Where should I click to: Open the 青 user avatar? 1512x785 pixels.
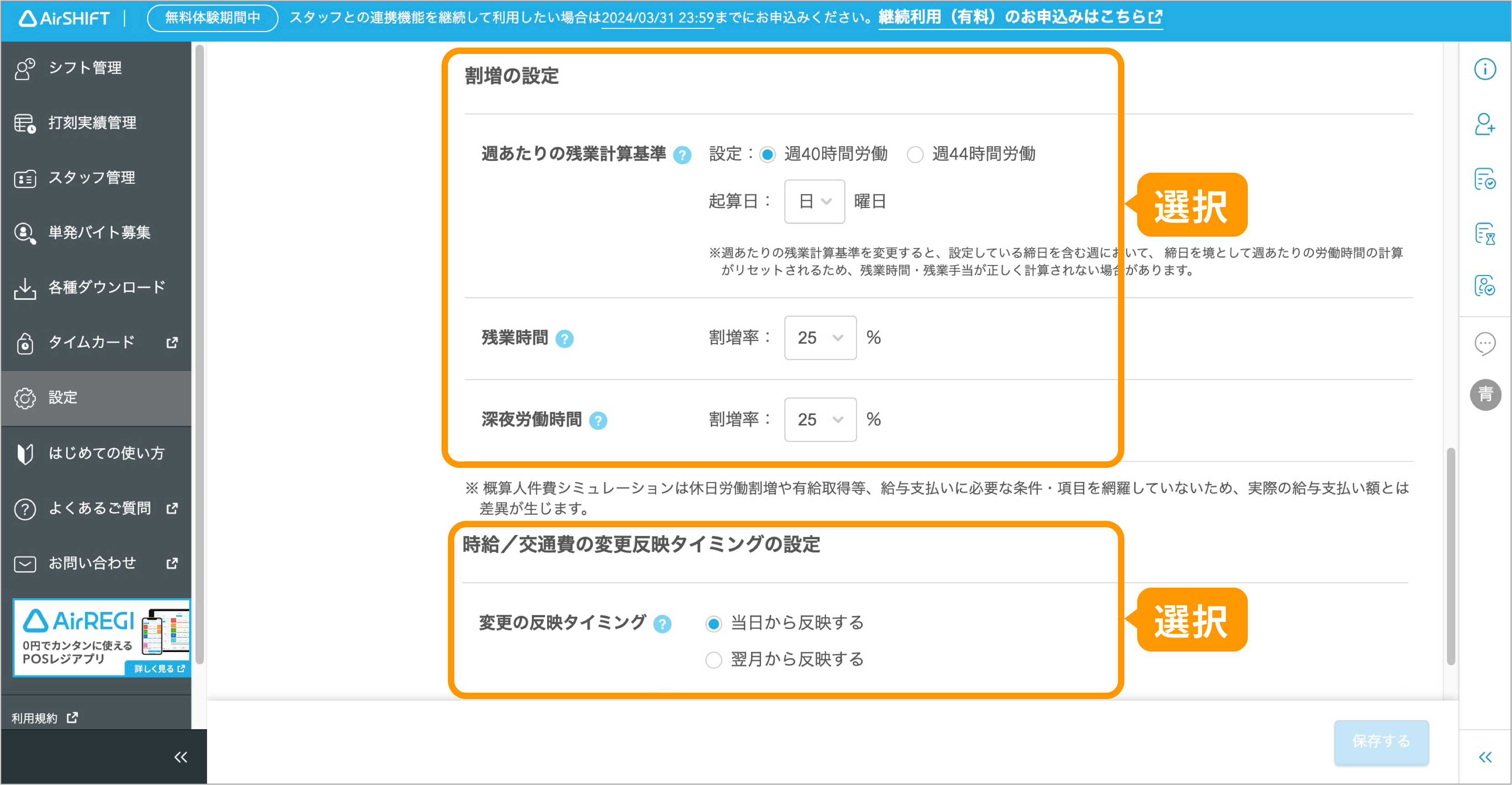coord(1485,394)
